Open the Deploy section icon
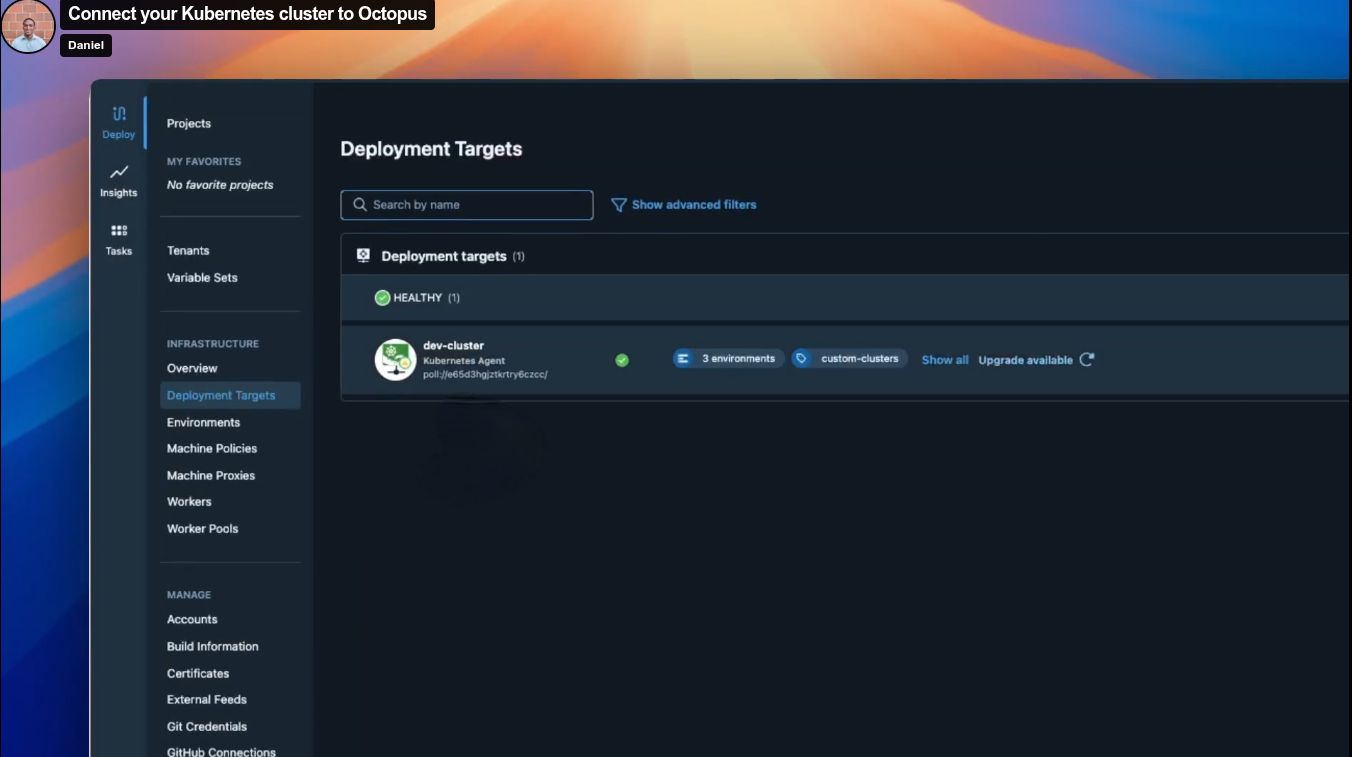The height and width of the screenshot is (757, 1352). click(119, 114)
